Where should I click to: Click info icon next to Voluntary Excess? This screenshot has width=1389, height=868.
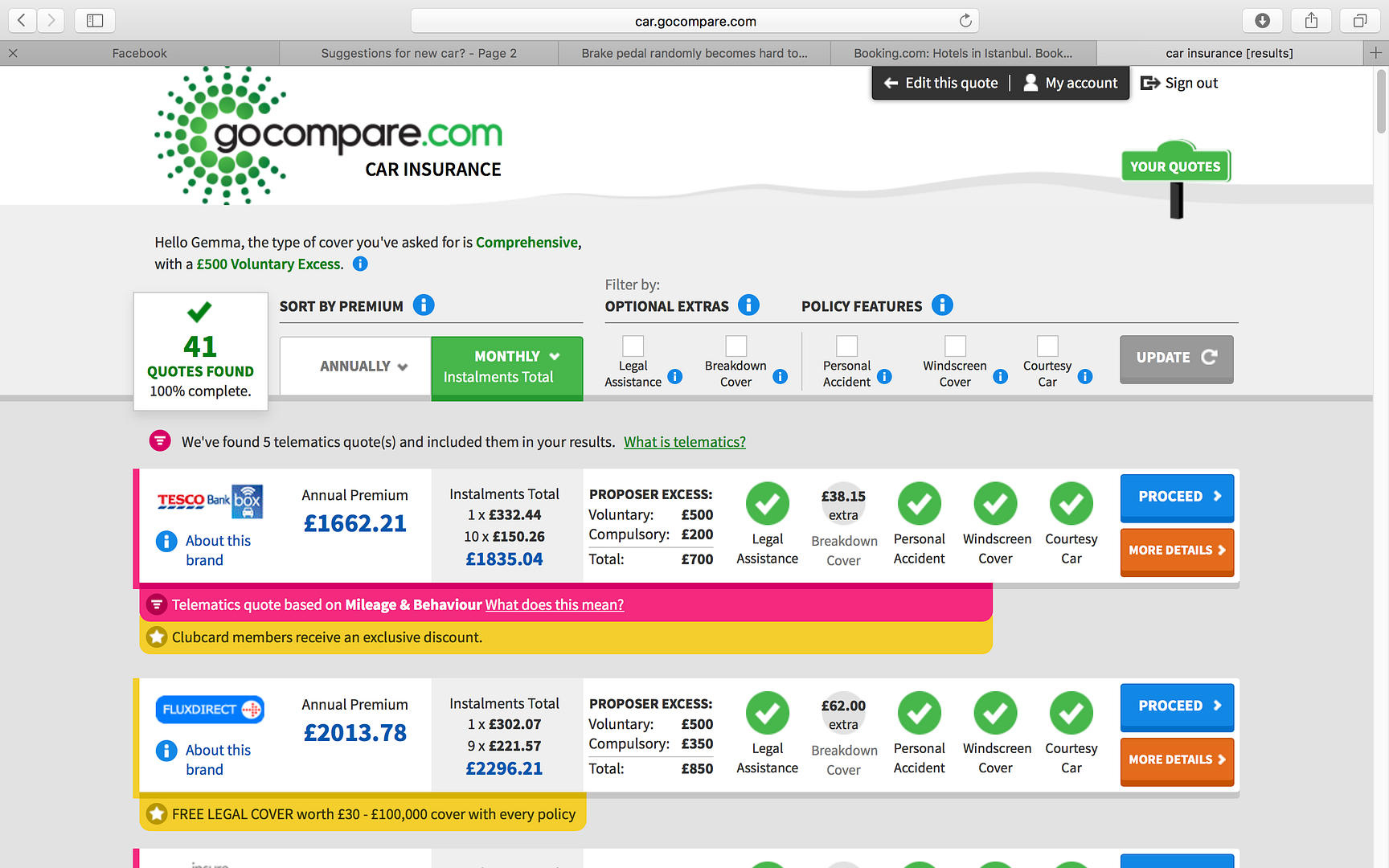tap(360, 264)
